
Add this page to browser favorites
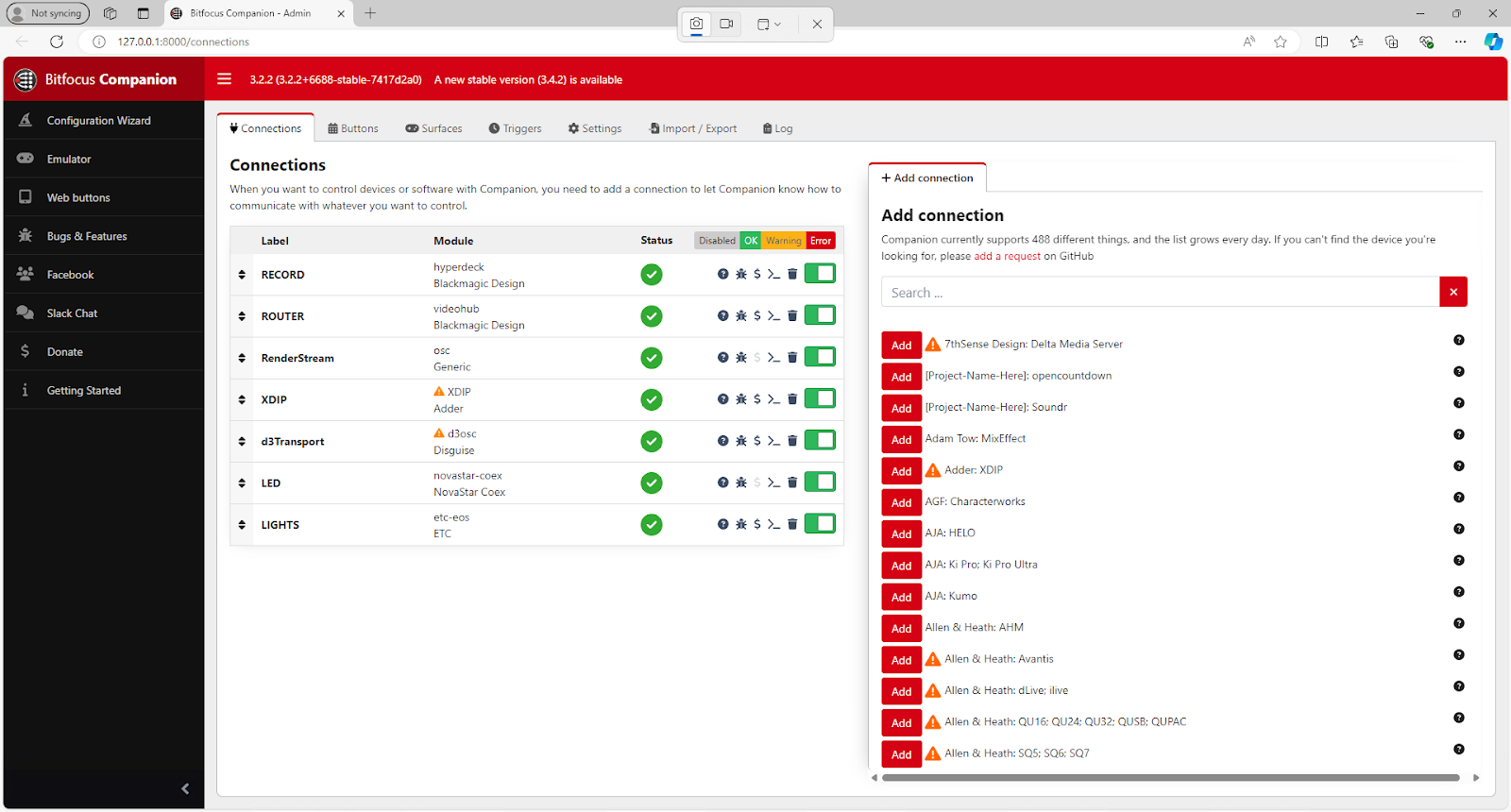[x=1281, y=42]
